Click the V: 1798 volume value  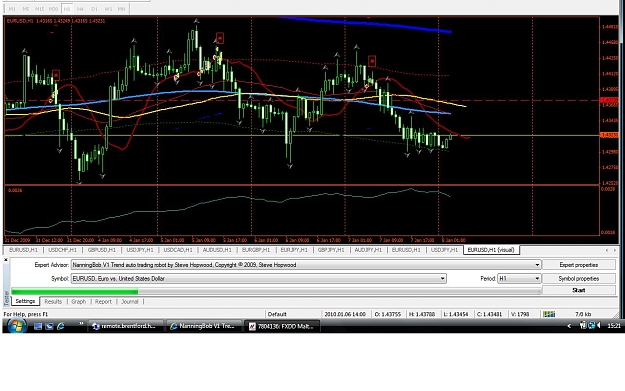[520, 314]
